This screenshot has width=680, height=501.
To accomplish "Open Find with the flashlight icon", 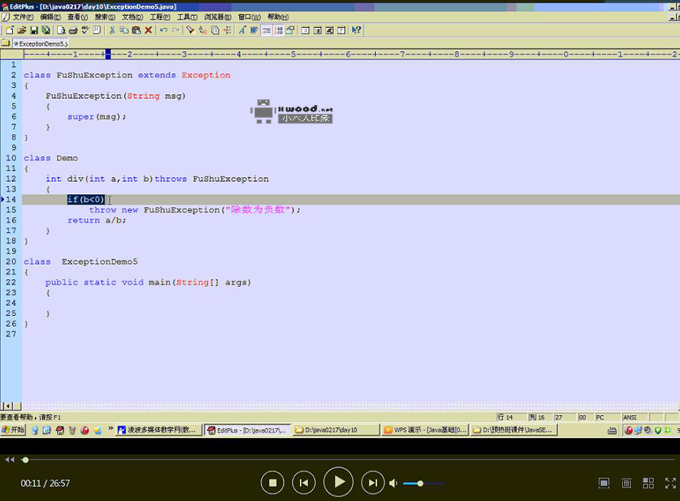I will (x=190, y=30).
